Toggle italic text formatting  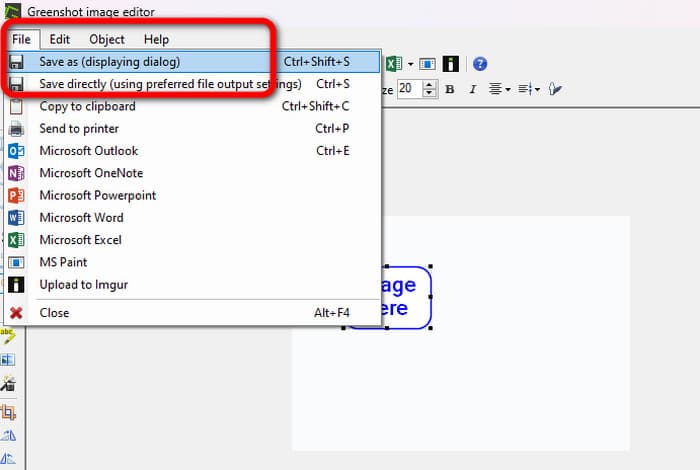pos(473,89)
